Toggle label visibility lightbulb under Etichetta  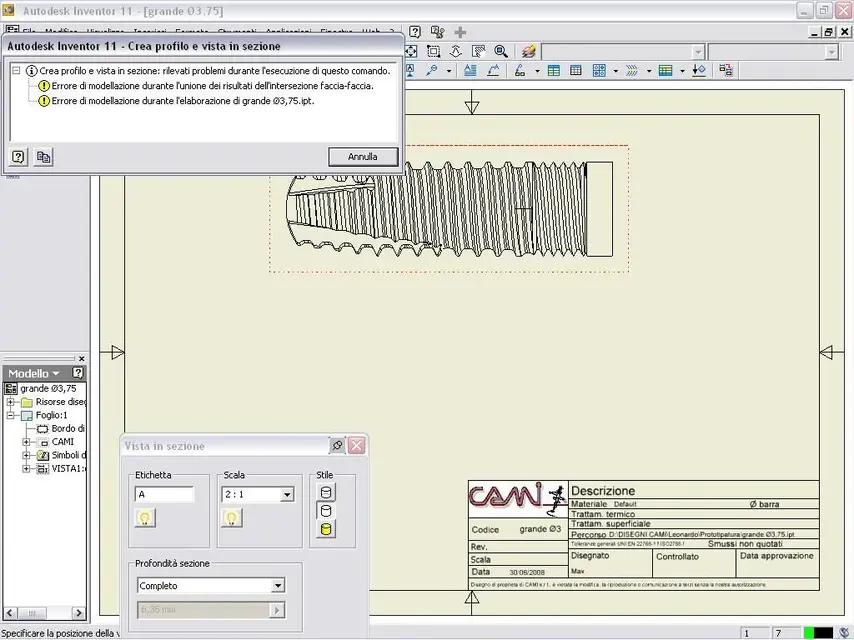point(145,518)
